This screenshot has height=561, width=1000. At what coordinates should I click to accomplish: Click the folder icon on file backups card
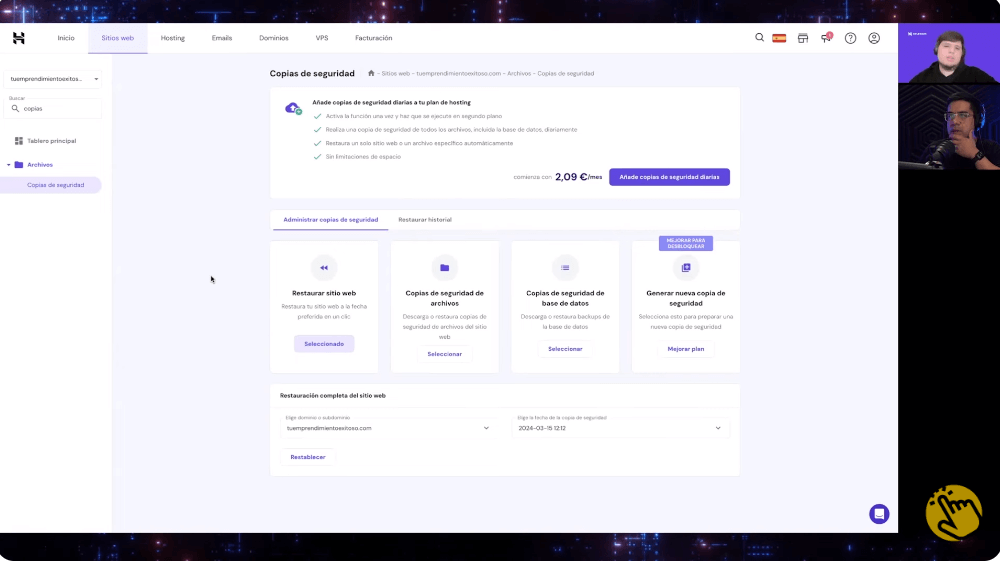[445, 268]
